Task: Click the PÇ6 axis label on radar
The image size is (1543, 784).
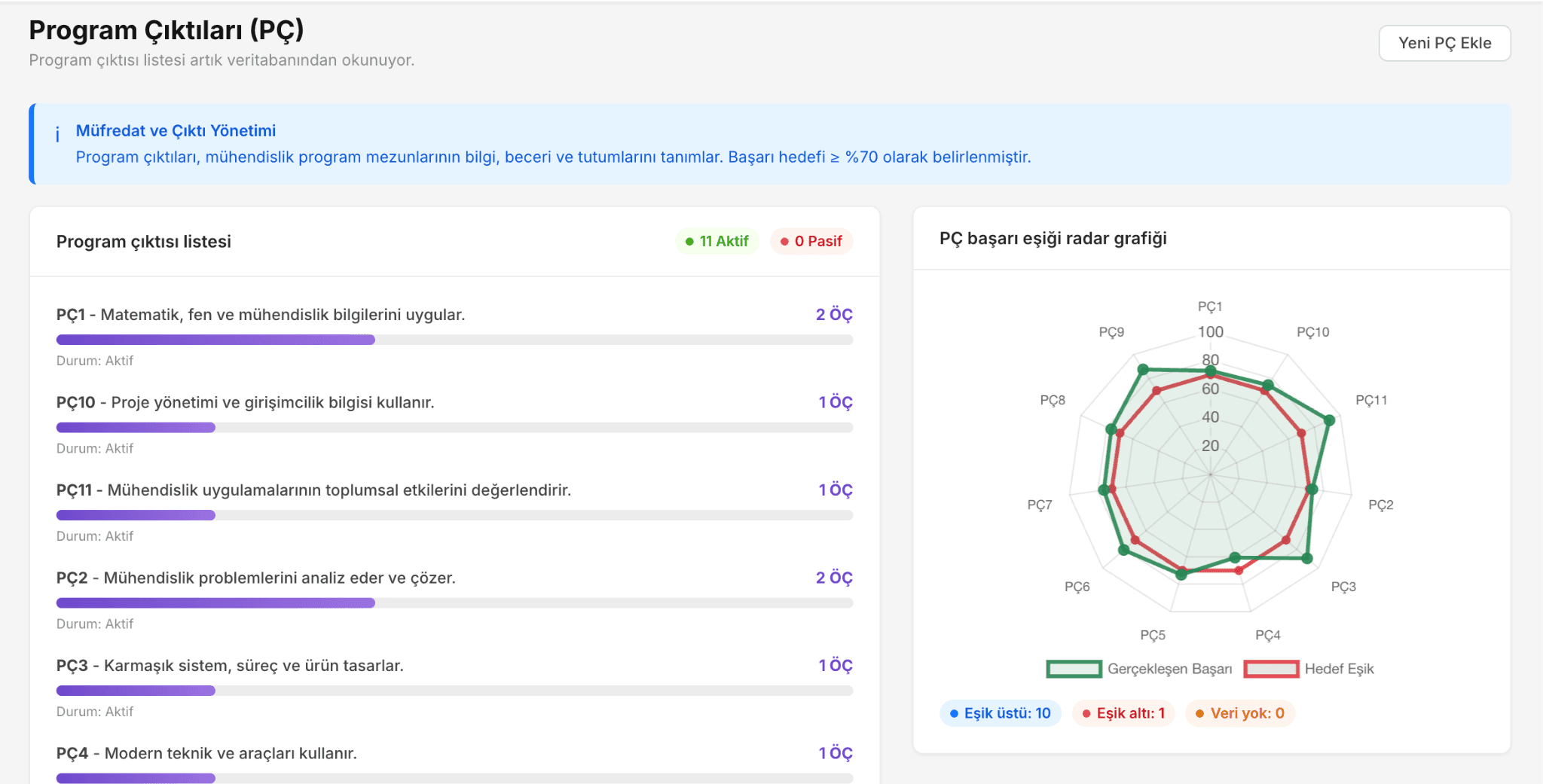Action: [1077, 587]
